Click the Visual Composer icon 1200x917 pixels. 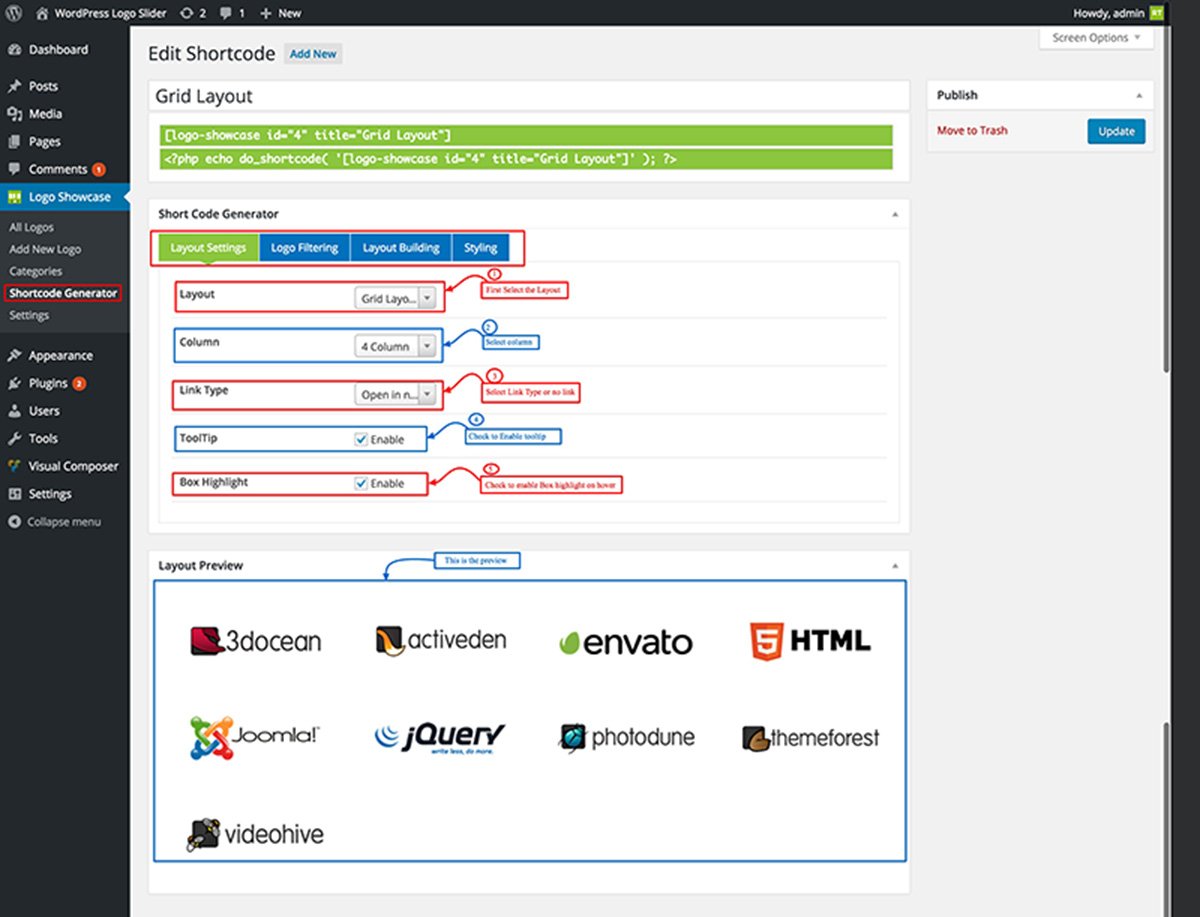[15, 466]
